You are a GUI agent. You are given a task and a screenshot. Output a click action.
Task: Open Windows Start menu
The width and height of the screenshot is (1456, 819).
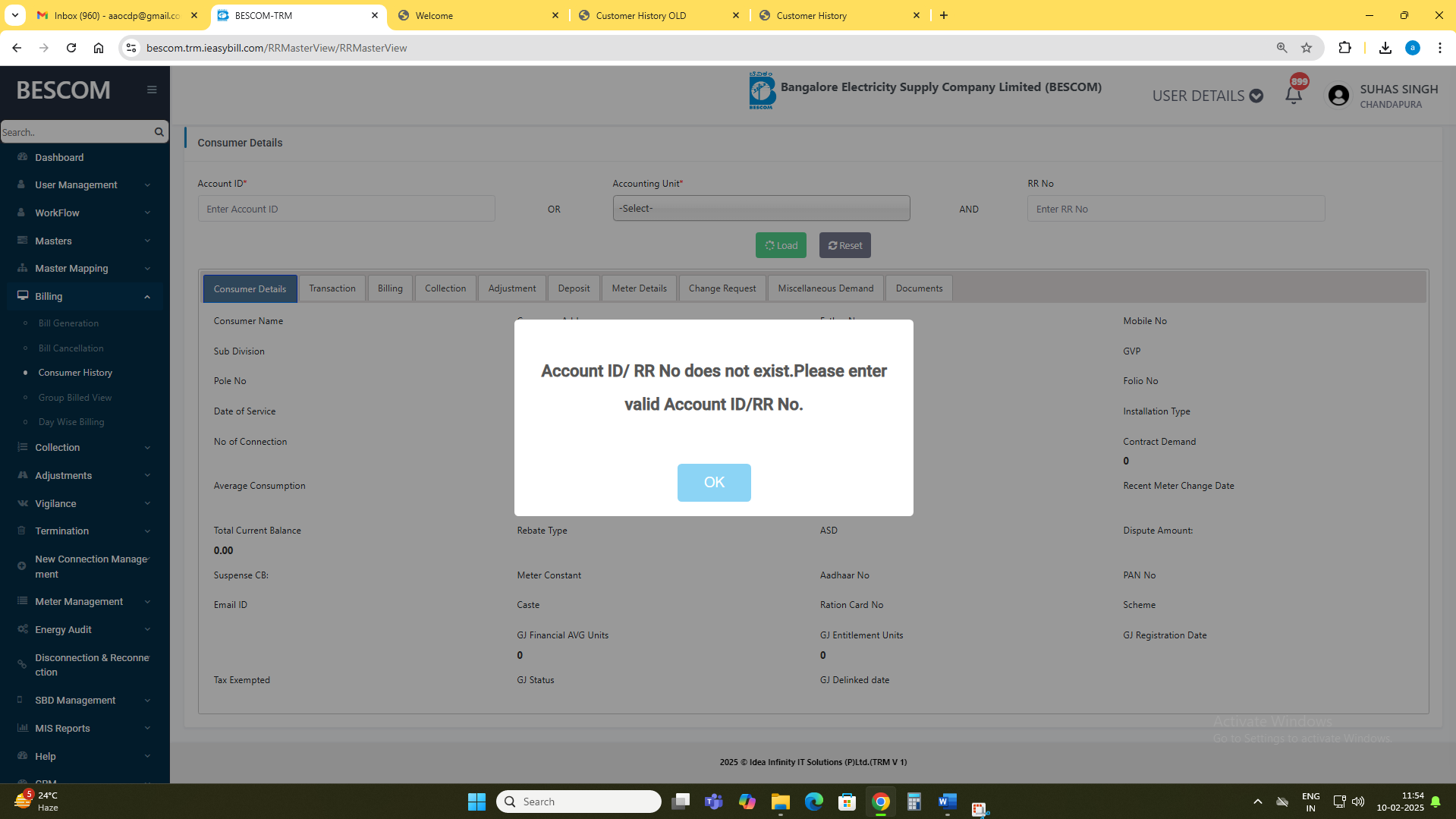click(476, 802)
